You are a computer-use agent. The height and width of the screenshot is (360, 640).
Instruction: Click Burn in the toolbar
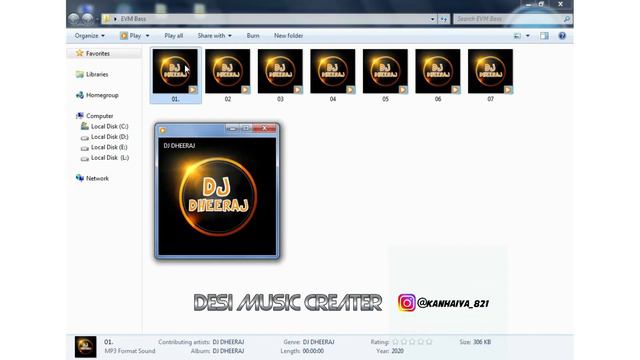pos(253,36)
